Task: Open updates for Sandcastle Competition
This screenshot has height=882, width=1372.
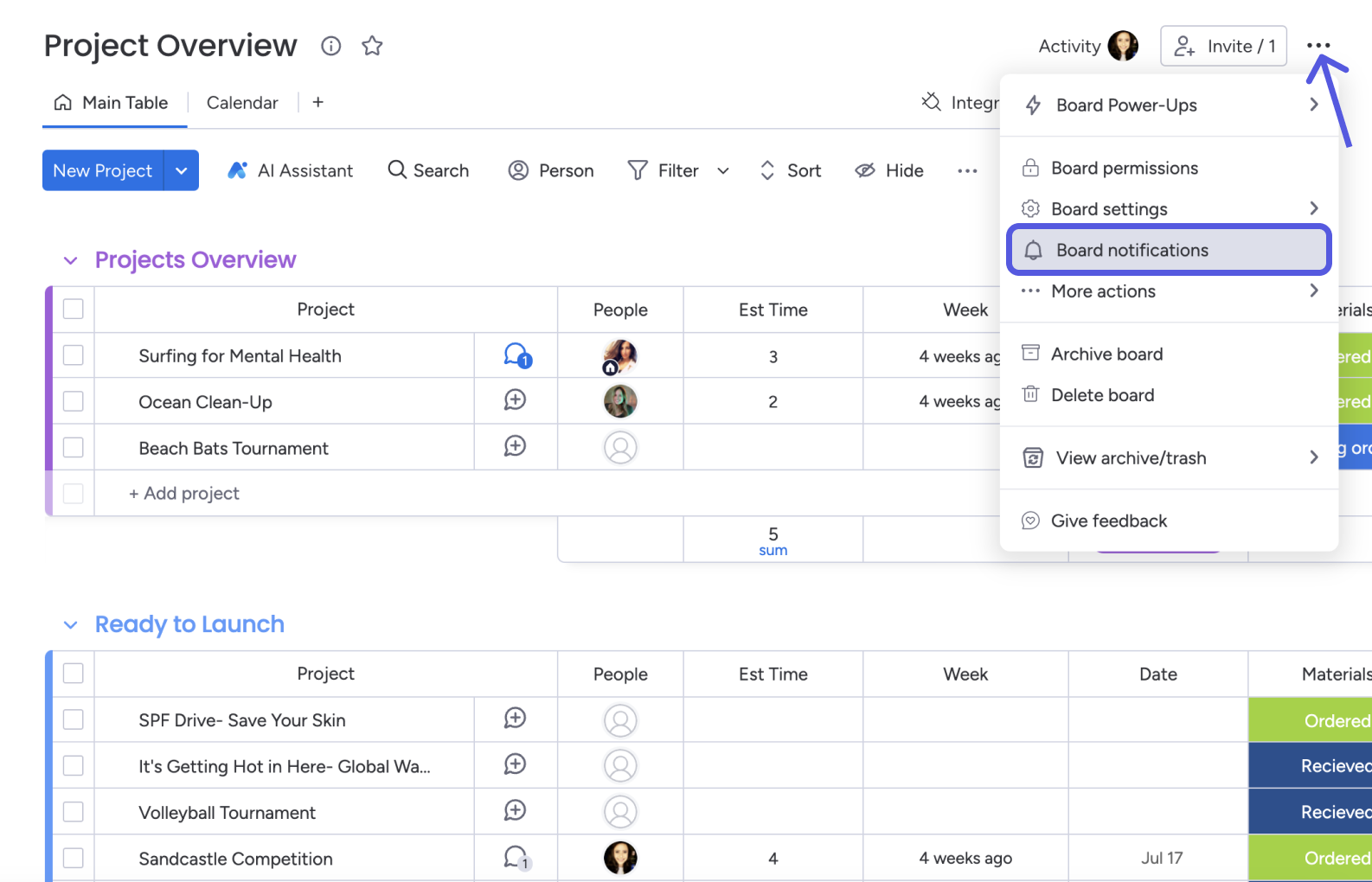Action: (x=516, y=858)
